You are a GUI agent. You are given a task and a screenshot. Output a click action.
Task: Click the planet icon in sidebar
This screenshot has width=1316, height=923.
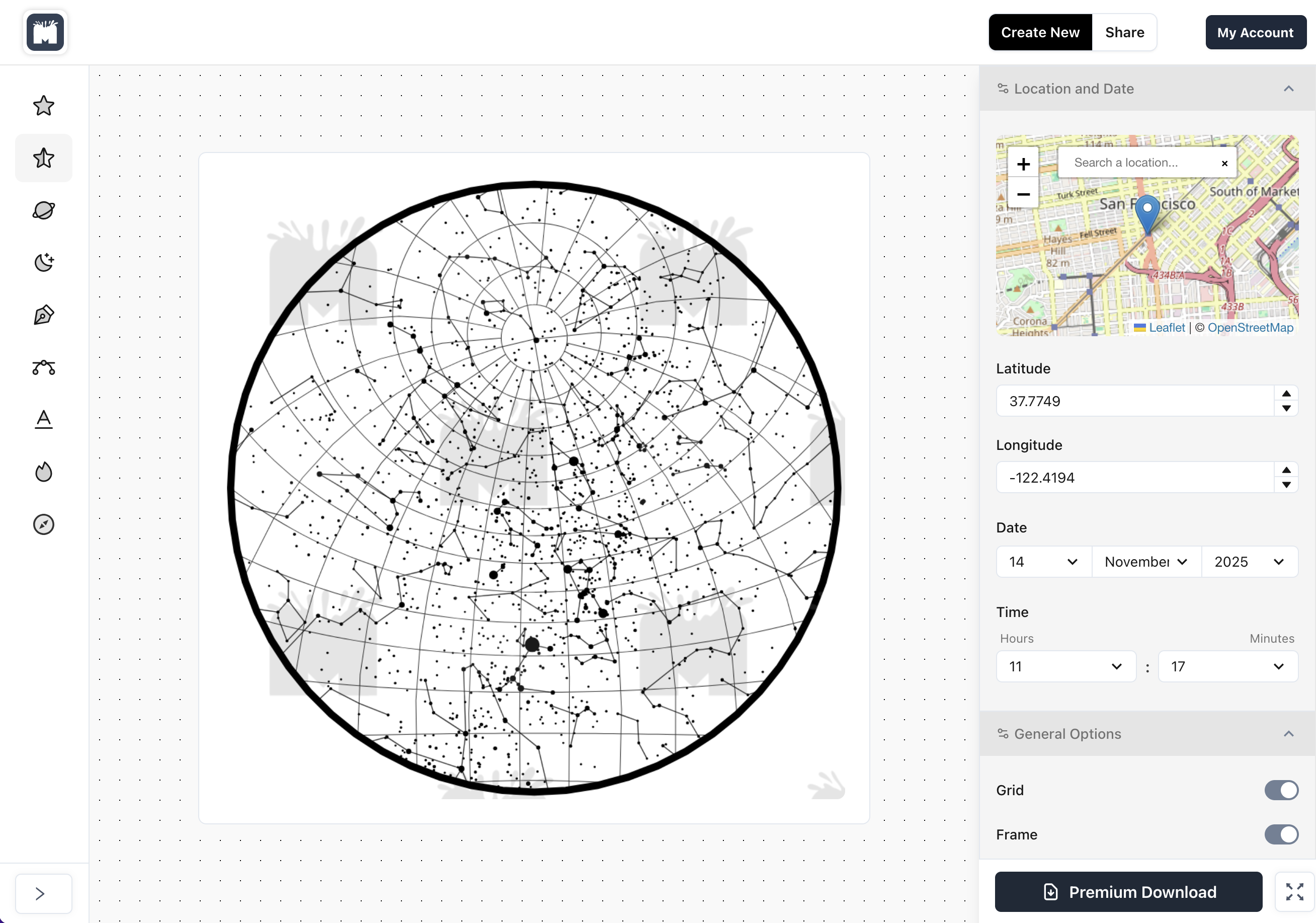[x=44, y=210]
